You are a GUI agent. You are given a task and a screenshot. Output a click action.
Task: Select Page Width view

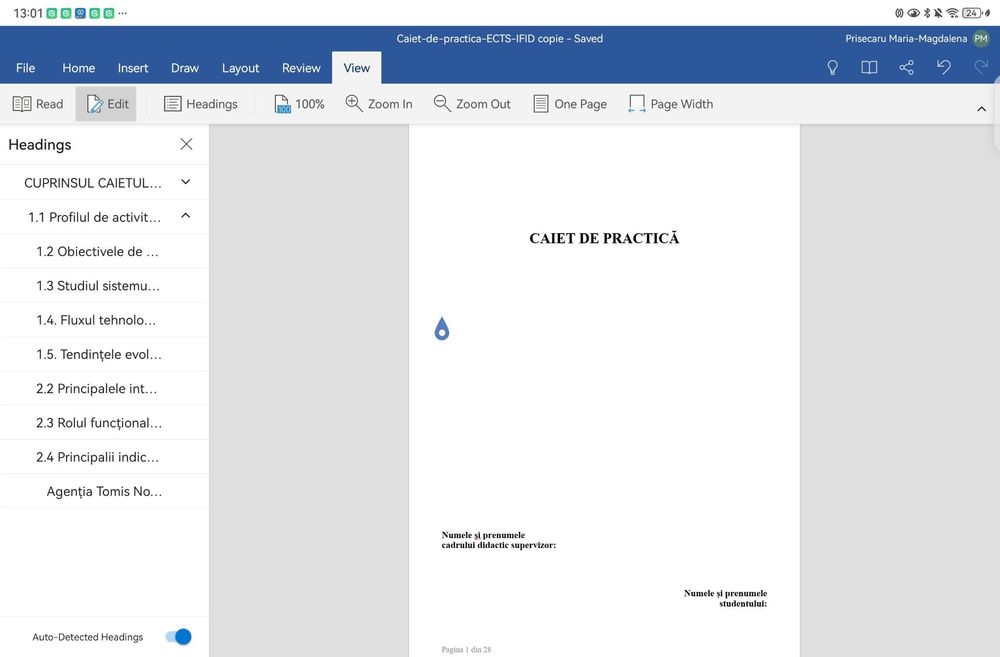click(670, 104)
